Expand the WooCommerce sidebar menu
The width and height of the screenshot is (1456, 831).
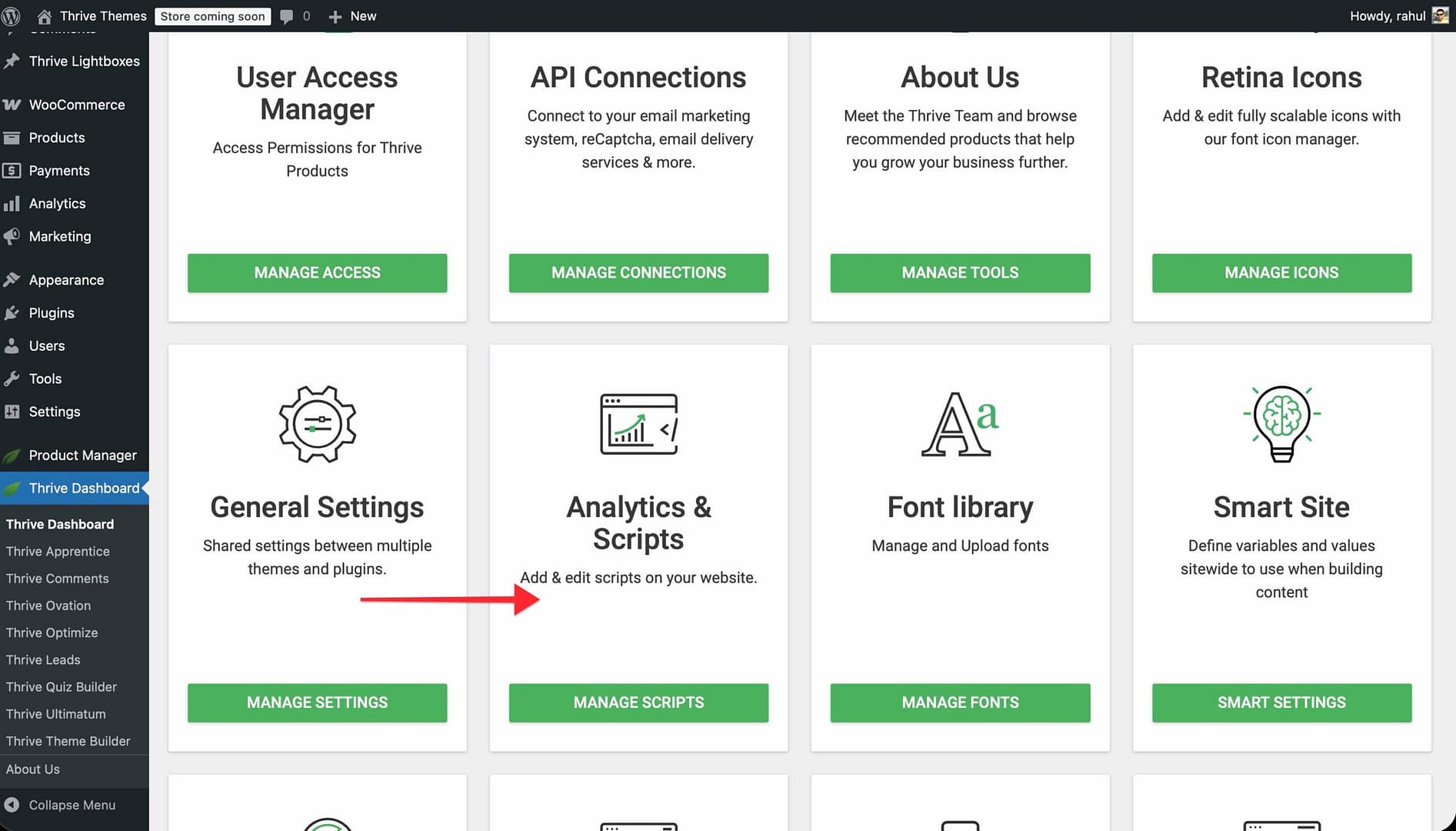(x=76, y=105)
